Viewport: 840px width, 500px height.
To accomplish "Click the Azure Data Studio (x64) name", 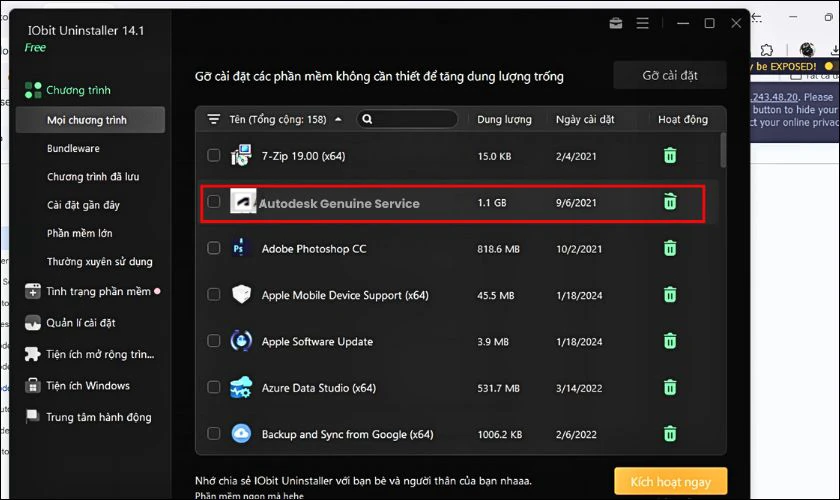I will [x=319, y=388].
